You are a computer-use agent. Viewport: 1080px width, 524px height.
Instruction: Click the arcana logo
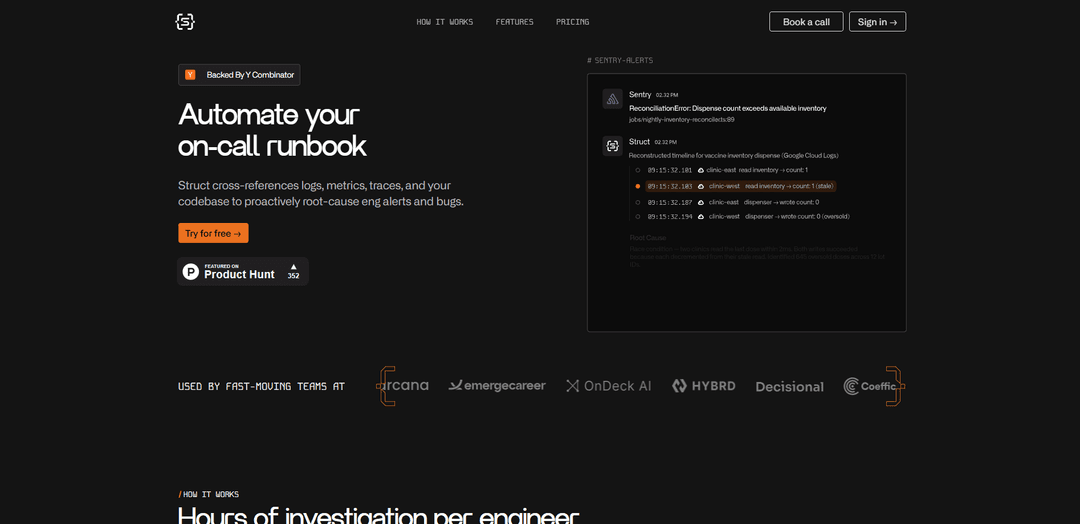tap(404, 385)
